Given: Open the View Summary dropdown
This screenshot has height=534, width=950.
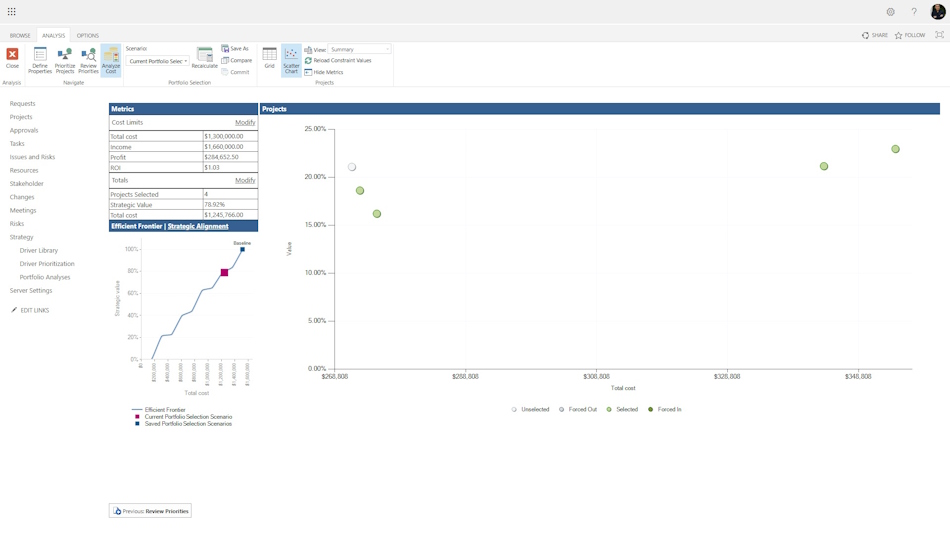Looking at the screenshot, I should click(x=359, y=49).
